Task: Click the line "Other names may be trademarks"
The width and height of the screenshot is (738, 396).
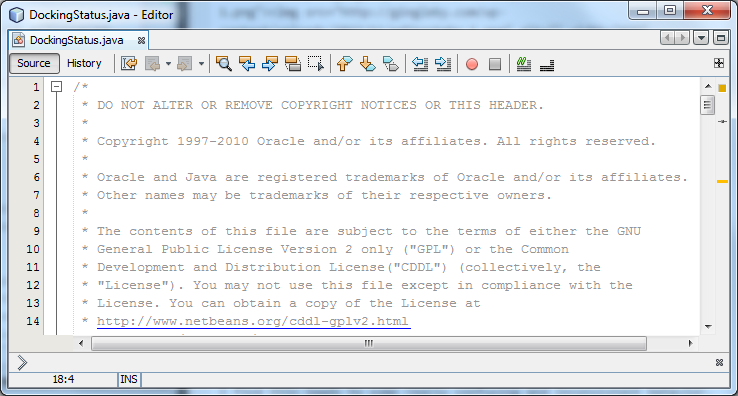Action: (316, 195)
